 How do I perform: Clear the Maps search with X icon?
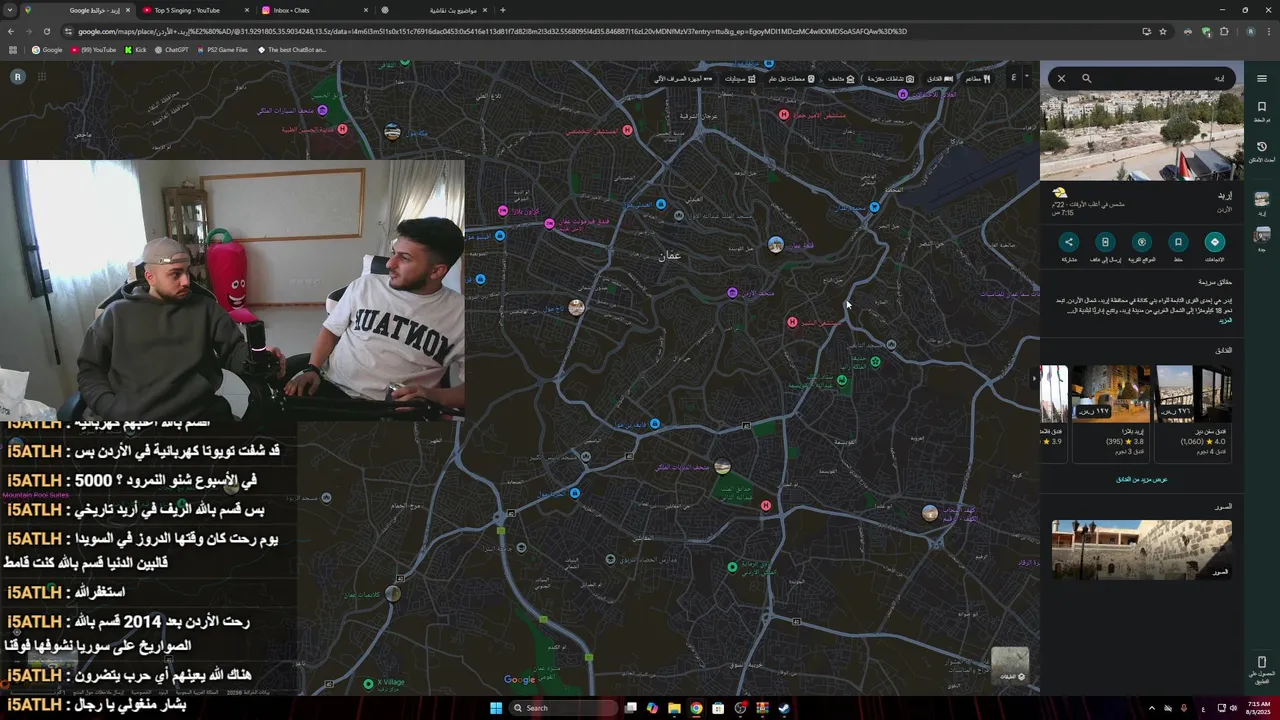point(1061,78)
